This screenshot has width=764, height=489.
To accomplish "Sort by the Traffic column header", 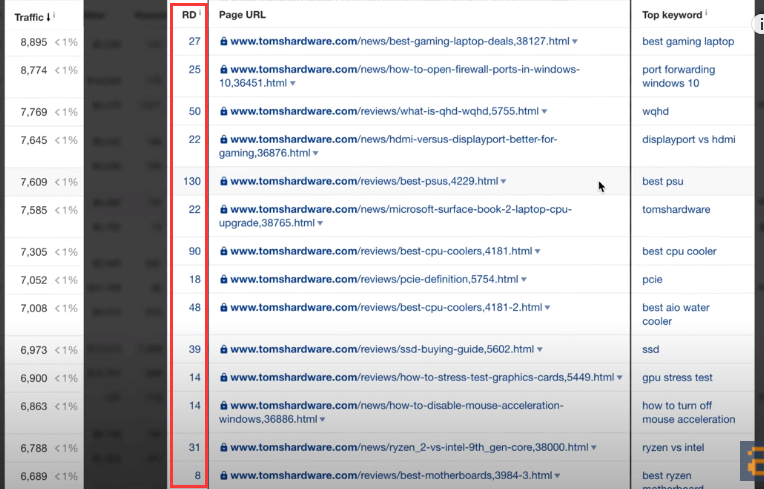I will (x=32, y=17).
